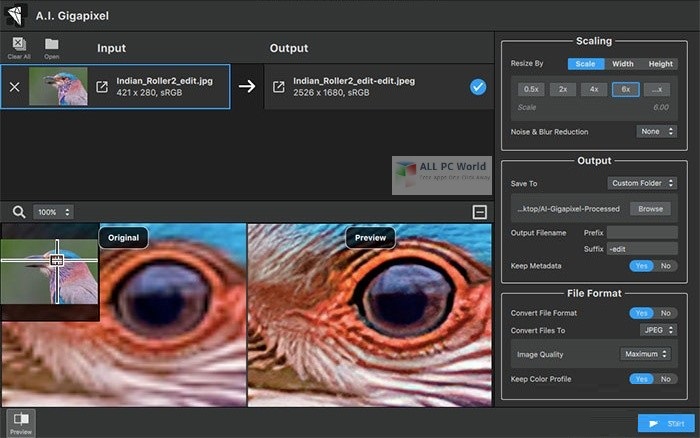This screenshot has width=700, height=438.
Task: Set Keep Metadata to Yes
Action: tap(641, 266)
